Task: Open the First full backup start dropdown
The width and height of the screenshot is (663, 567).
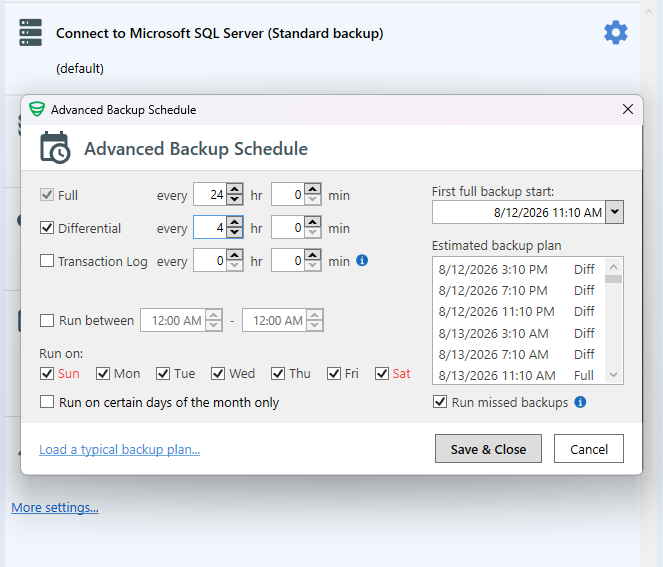Action: point(614,212)
